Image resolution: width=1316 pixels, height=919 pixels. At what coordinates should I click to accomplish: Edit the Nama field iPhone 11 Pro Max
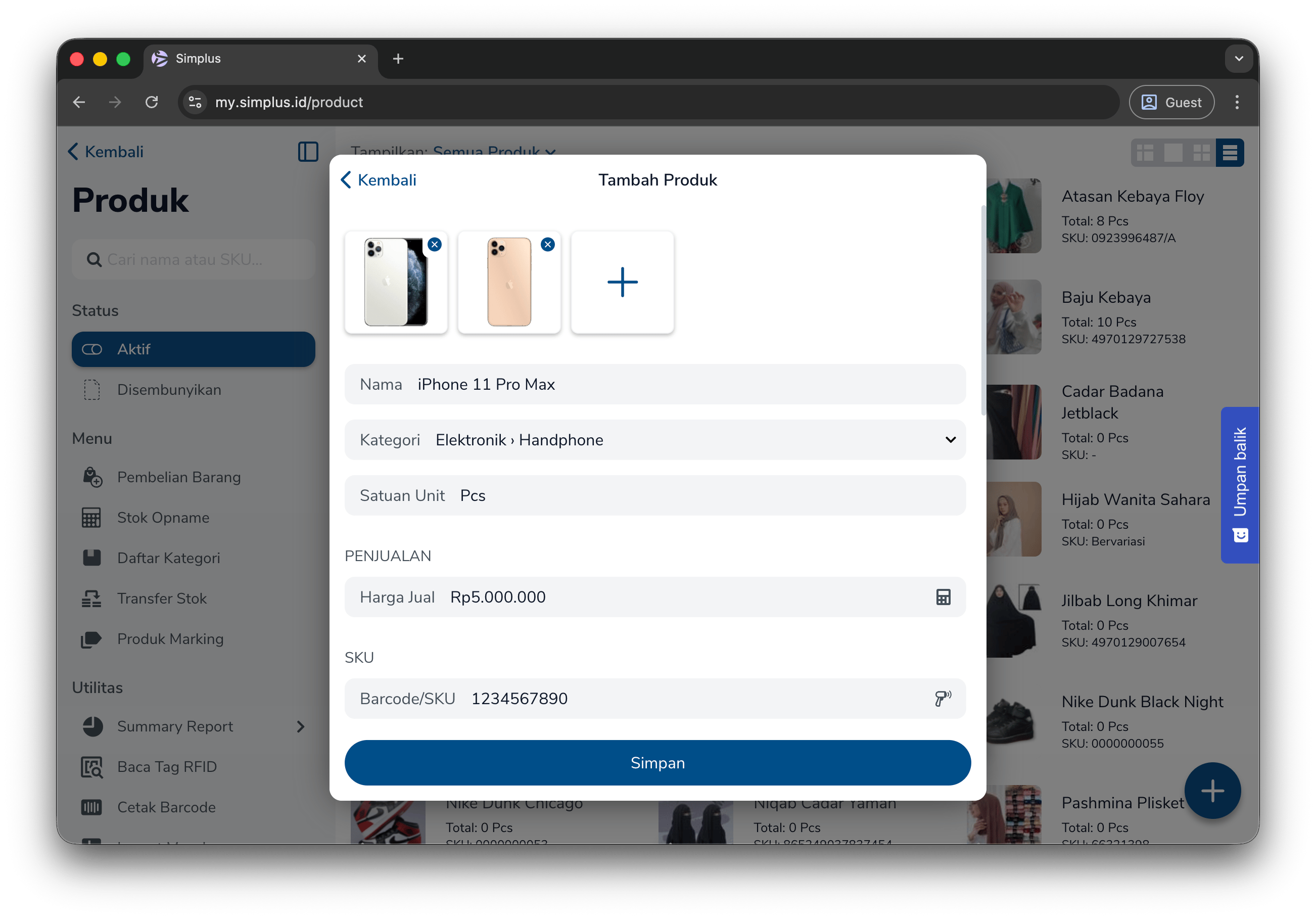pyautogui.click(x=654, y=384)
